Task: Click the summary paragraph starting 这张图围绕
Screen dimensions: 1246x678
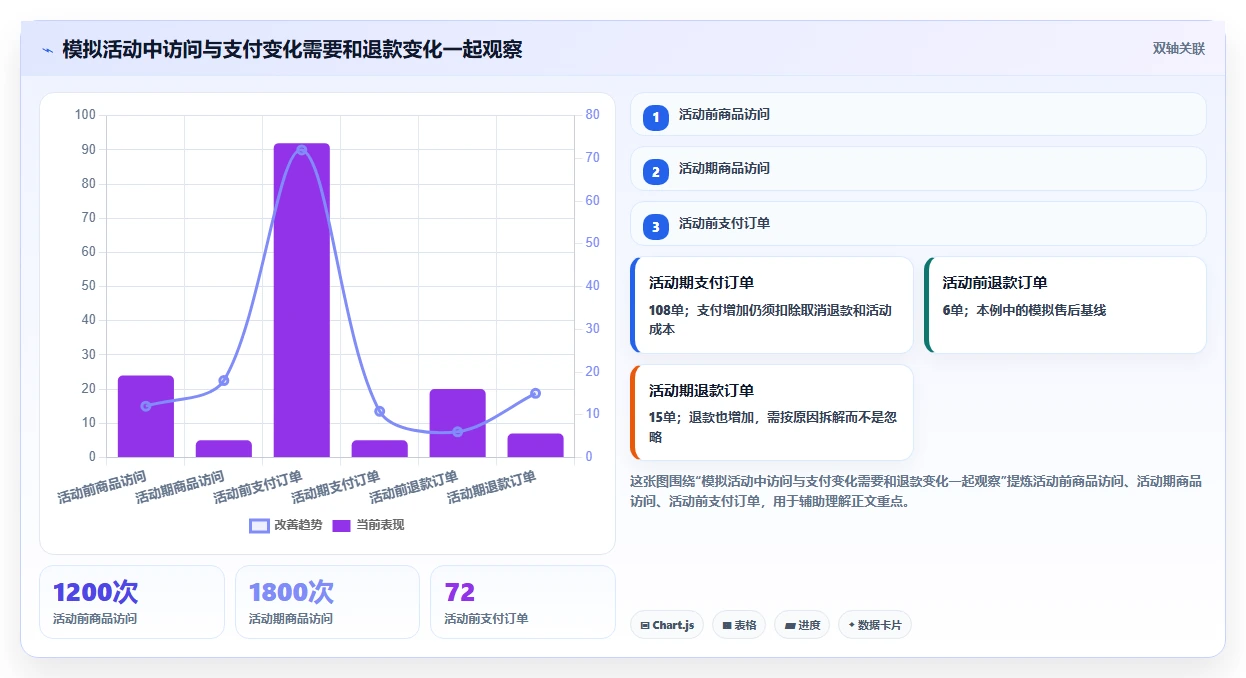Action: [x=916, y=491]
